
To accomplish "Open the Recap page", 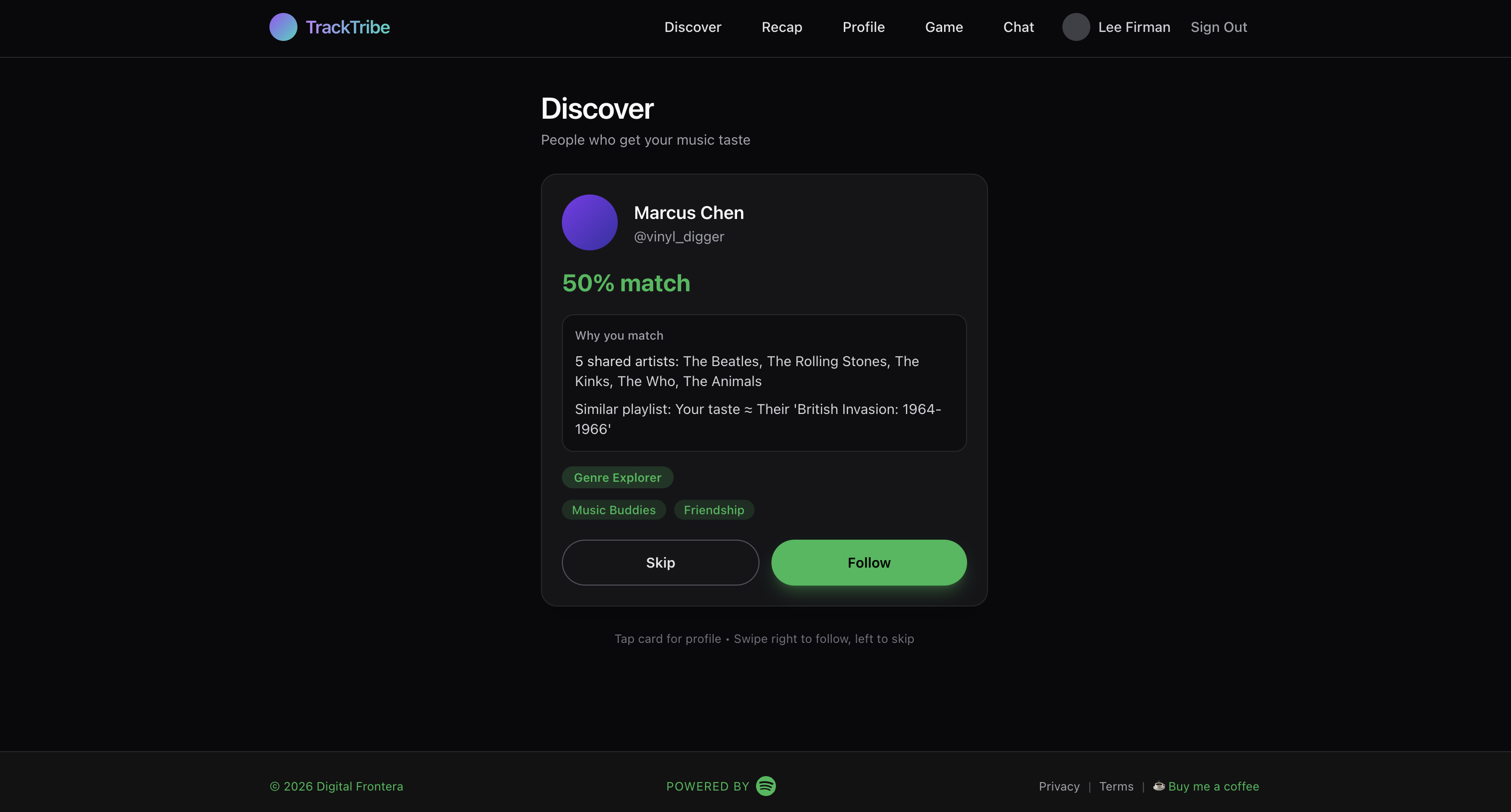I will point(782,27).
